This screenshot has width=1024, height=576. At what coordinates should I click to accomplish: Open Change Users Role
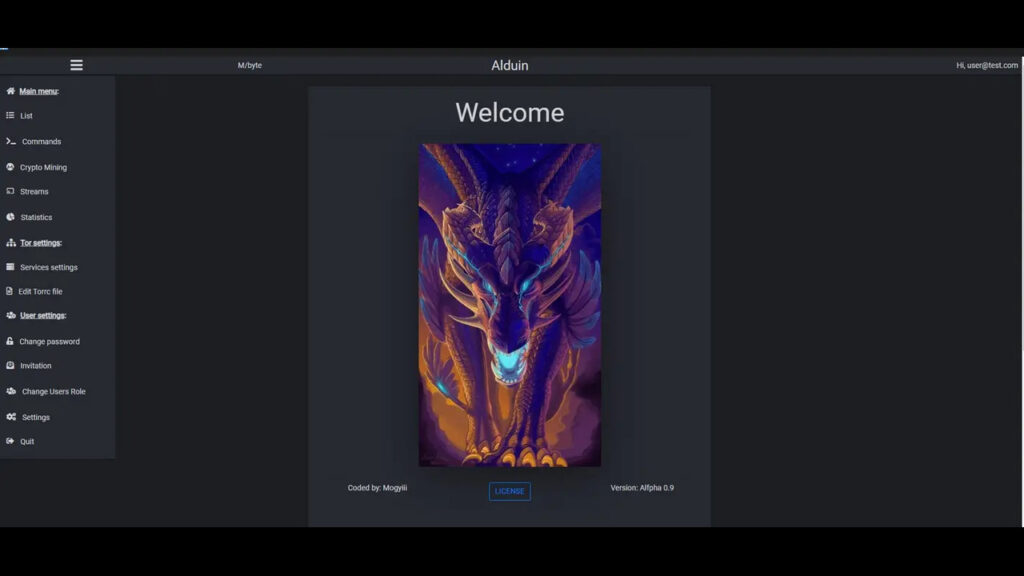click(54, 391)
